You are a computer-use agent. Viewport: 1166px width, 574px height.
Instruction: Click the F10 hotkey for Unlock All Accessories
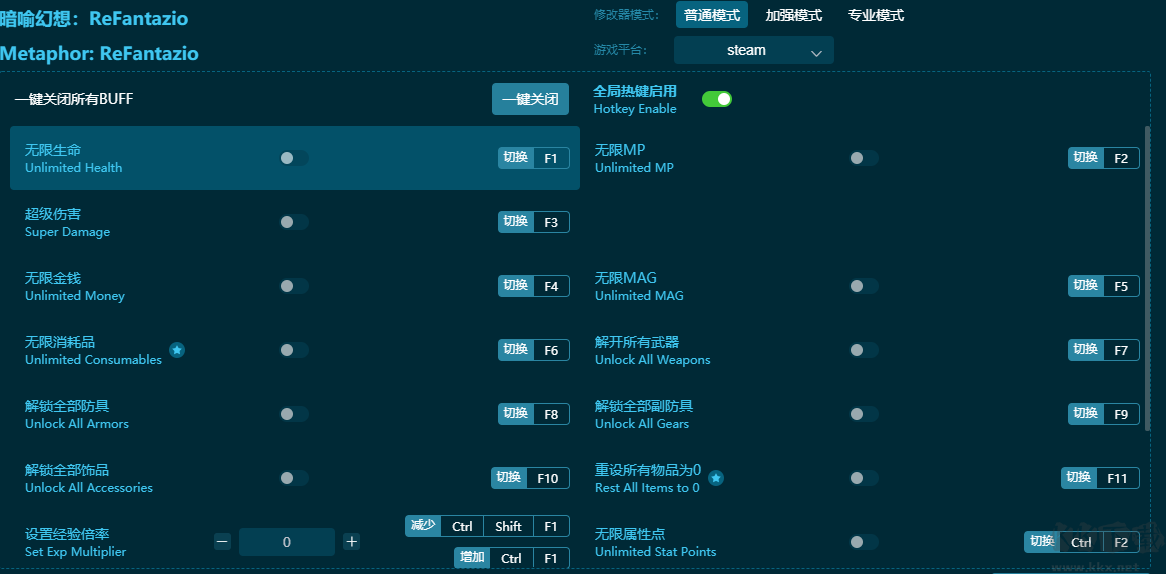(x=530, y=478)
